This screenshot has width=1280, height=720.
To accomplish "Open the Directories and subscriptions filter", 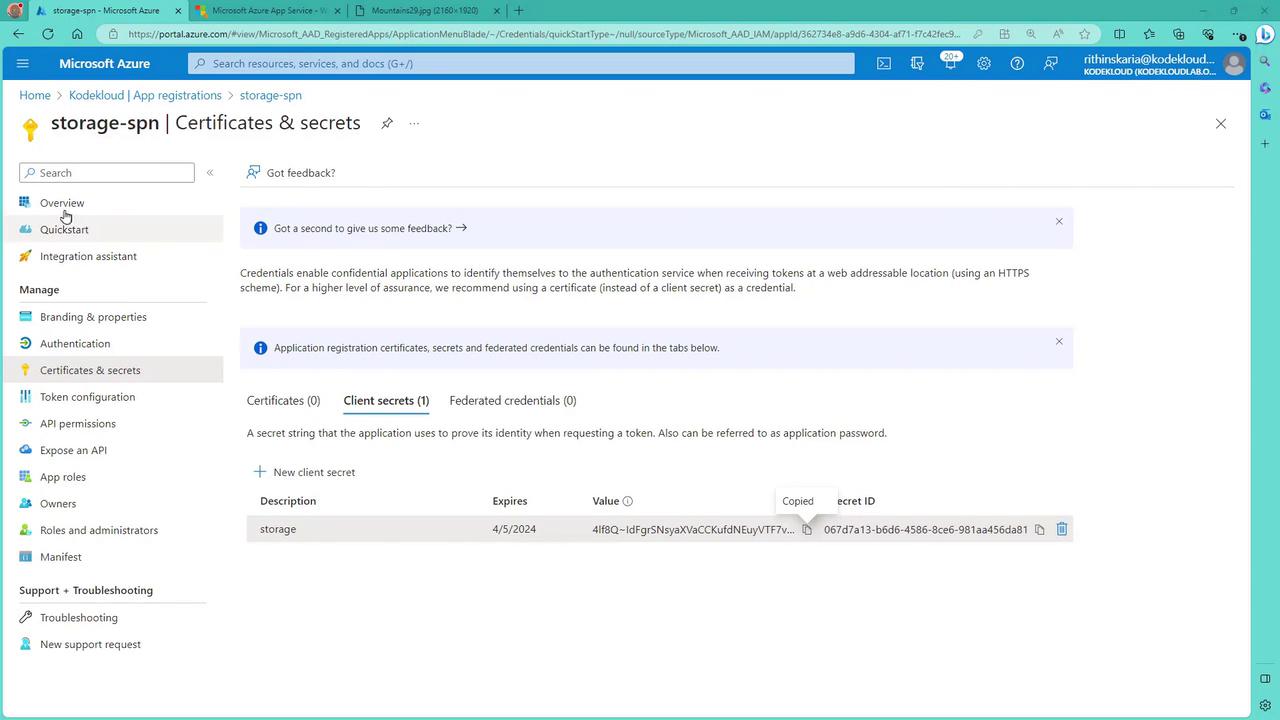I will click(917, 63).
